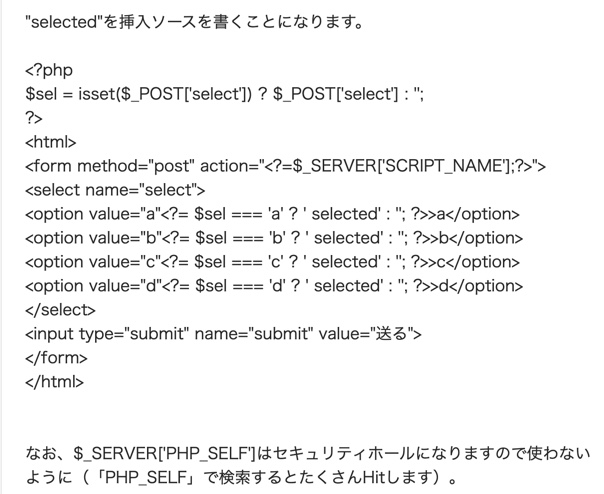Click the opening <?php tag line
The width and height of the screenshot is (604, 494).
[47, 73]
